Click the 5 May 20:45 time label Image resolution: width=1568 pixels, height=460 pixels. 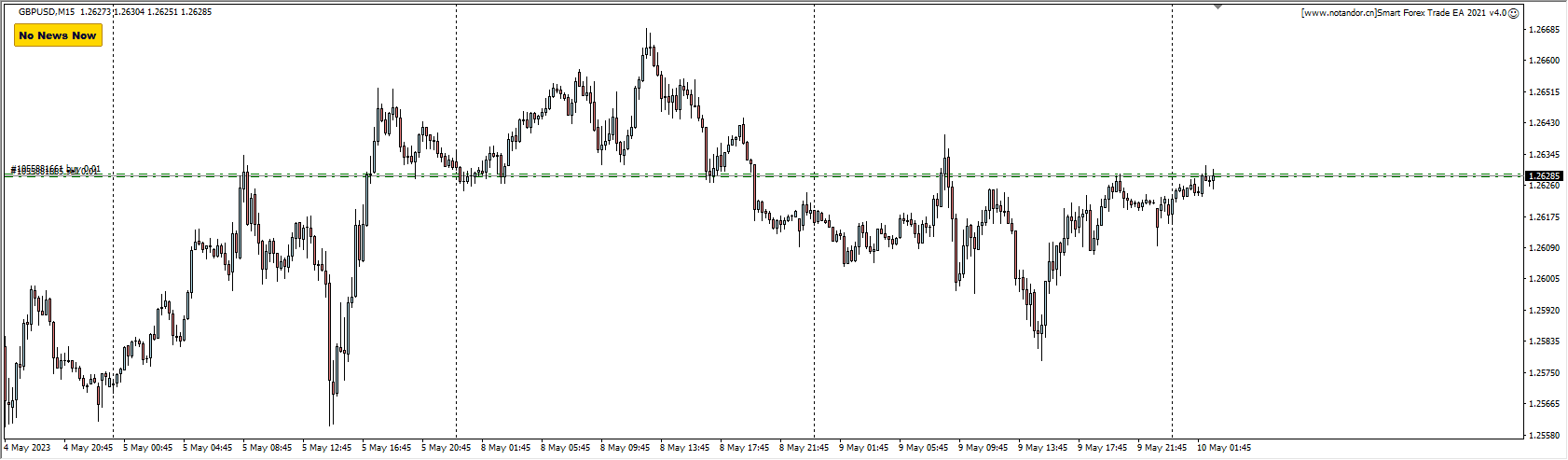tap(447, 448)
